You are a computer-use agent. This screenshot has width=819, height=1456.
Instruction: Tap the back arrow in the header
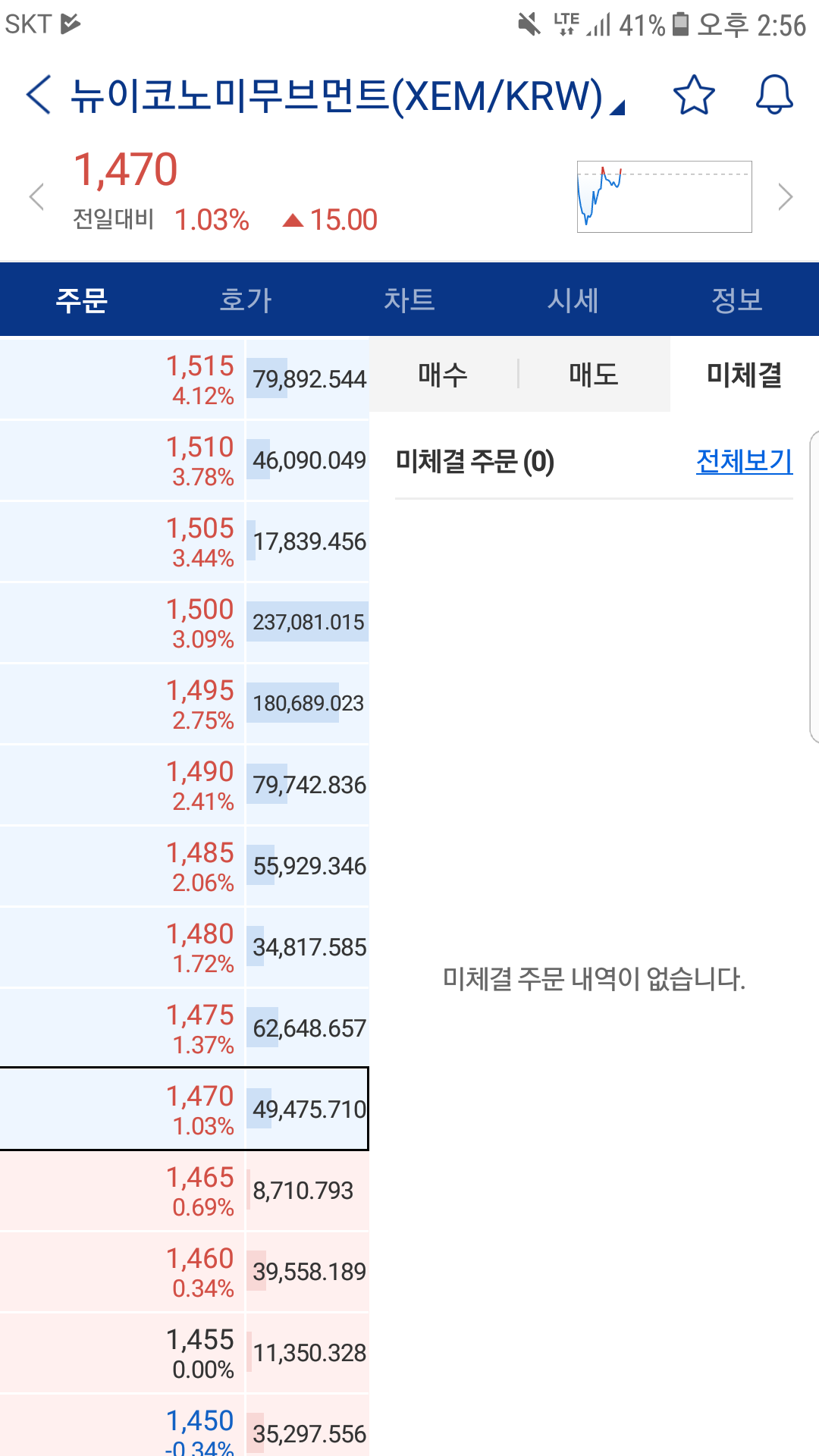coord(39,95)
